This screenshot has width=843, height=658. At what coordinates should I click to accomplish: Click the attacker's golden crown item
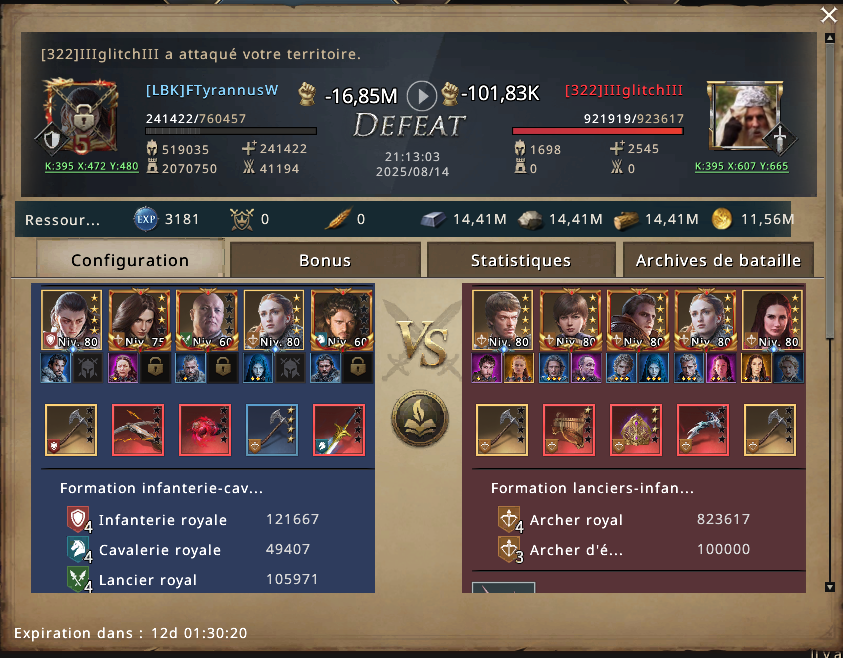click(636, 430)
